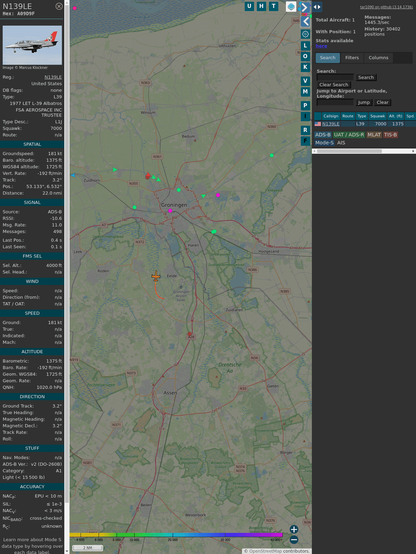This screenshot has width=416, height=554.
Task: Focus the Jump to Airport input field
Action: pos(335,102)
